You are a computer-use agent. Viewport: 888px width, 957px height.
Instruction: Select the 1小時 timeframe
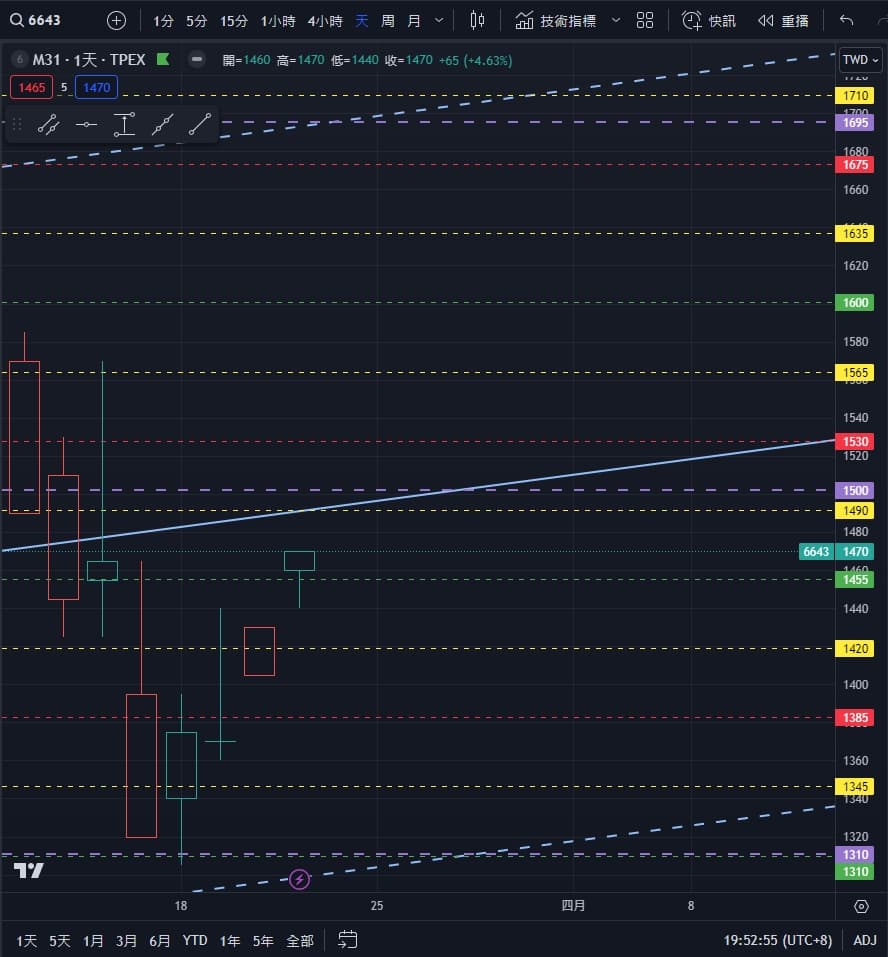tap(277, 20)
